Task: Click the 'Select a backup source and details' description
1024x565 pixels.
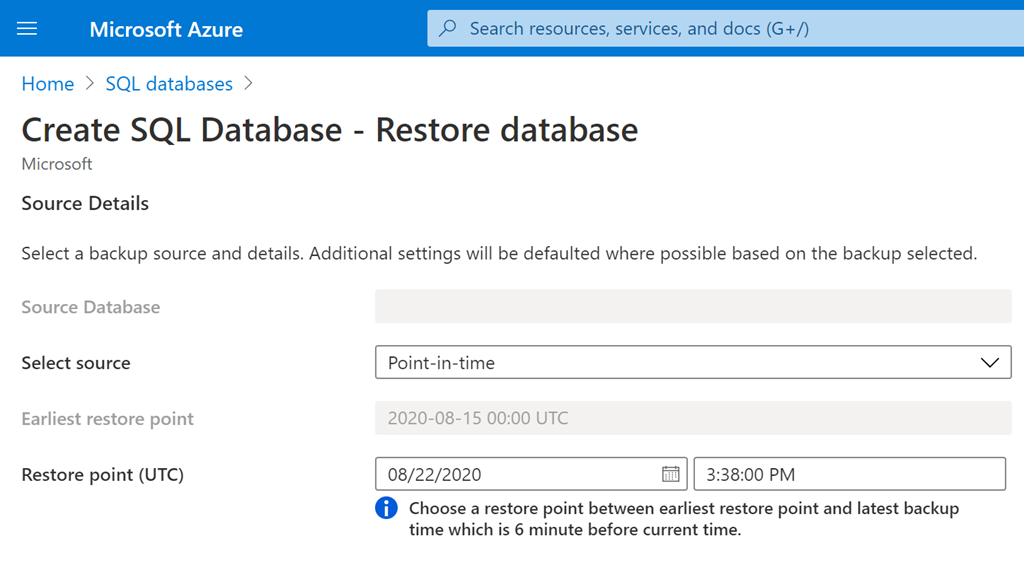Action: [499, 253]
